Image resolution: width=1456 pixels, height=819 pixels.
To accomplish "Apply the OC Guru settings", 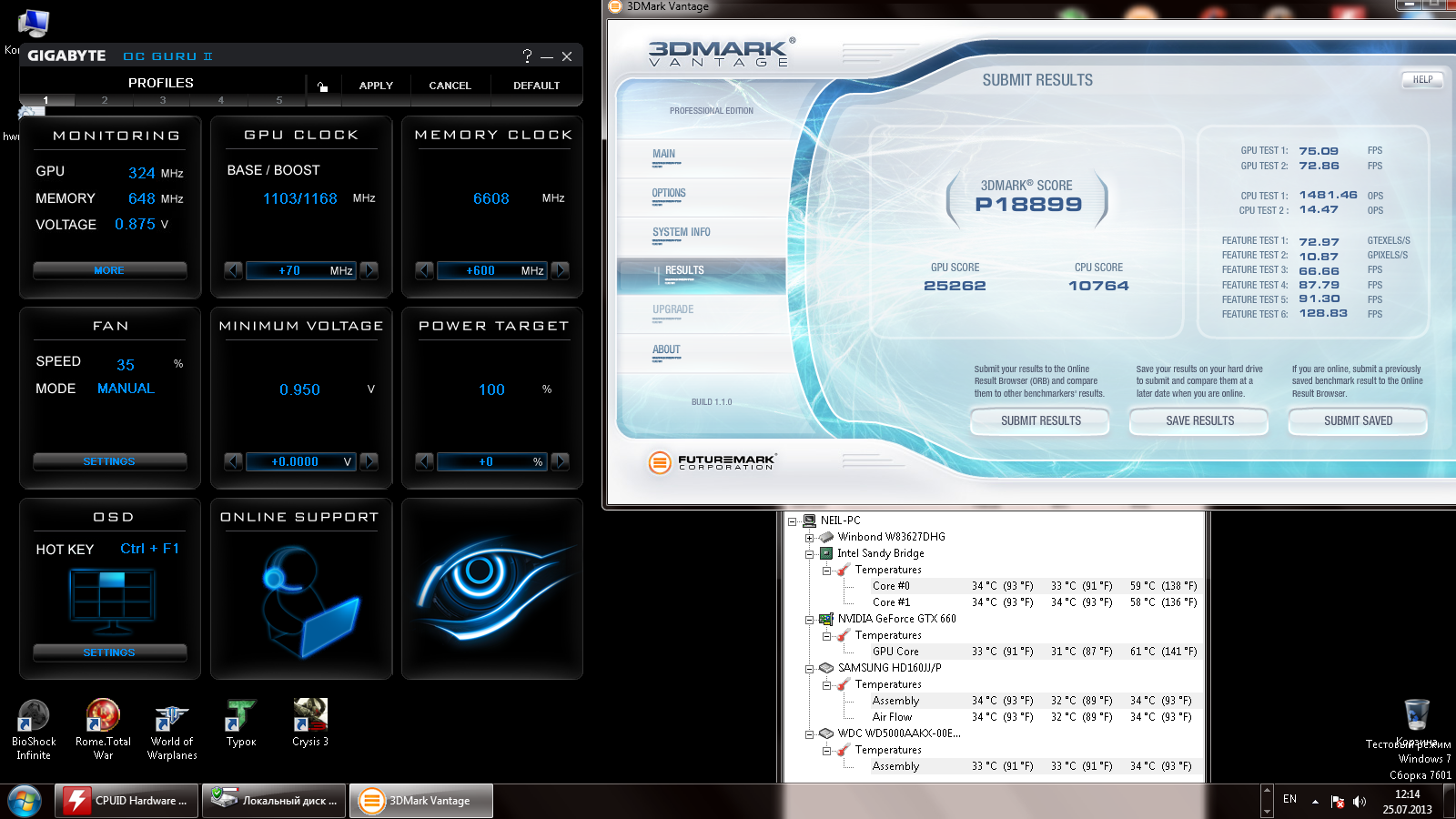I will pyautogui.click(x=376, y=86).
